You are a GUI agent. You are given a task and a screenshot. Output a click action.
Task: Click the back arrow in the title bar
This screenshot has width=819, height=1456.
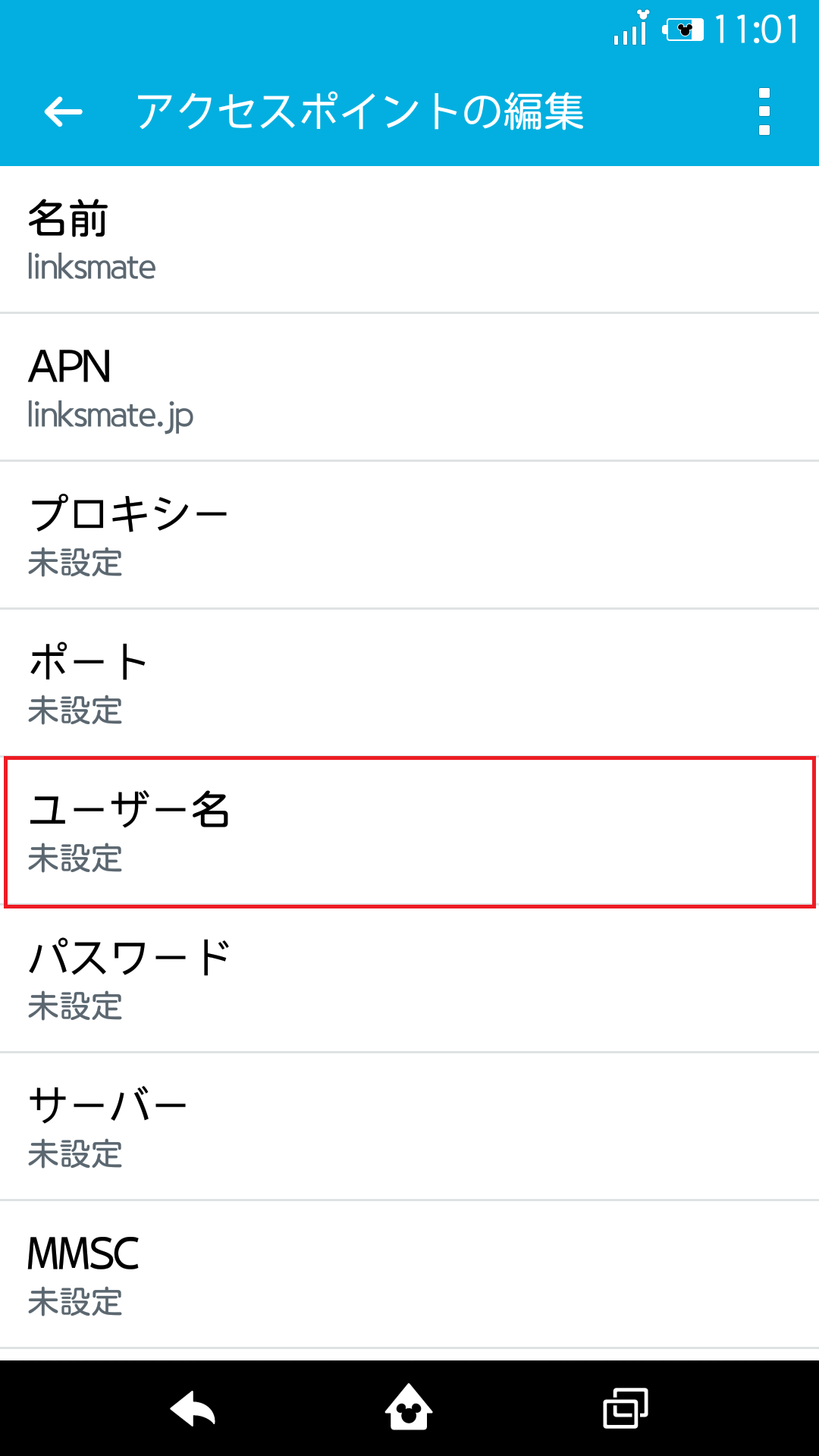point(63,113)
